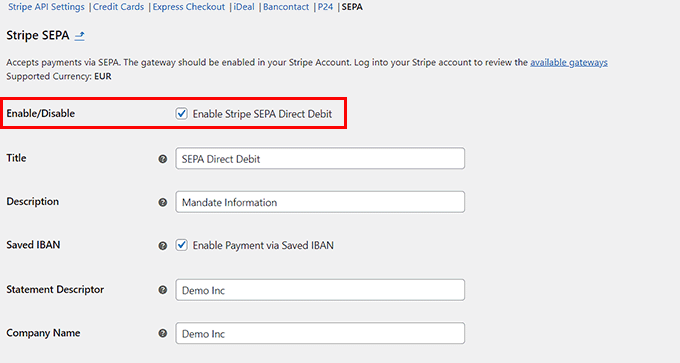This screenshot has height=363, width=680.
Task: Focus the Company Name input field
Action: (x=320, y=333)
